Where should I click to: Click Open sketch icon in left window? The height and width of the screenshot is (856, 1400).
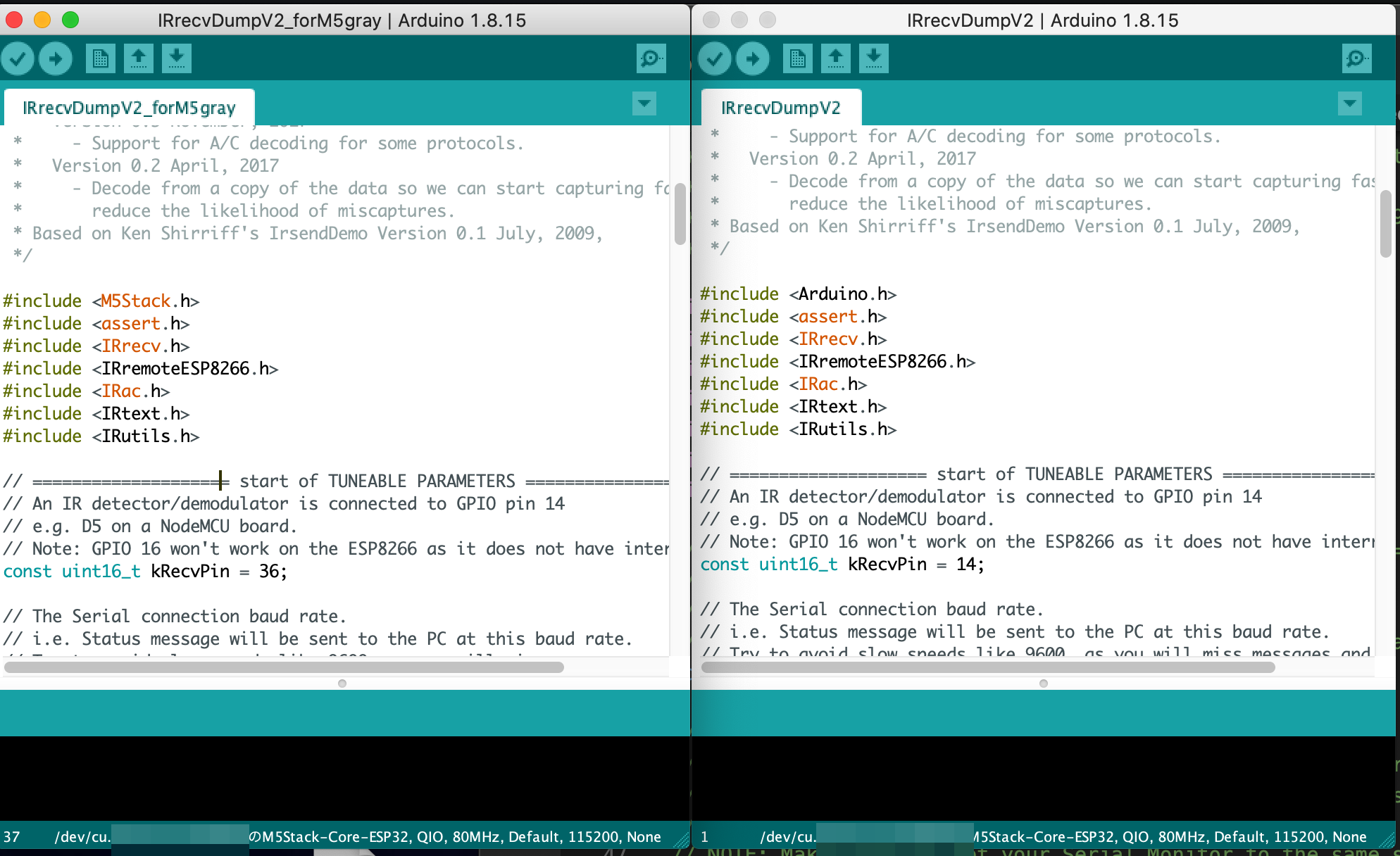[x=139, y=58]
